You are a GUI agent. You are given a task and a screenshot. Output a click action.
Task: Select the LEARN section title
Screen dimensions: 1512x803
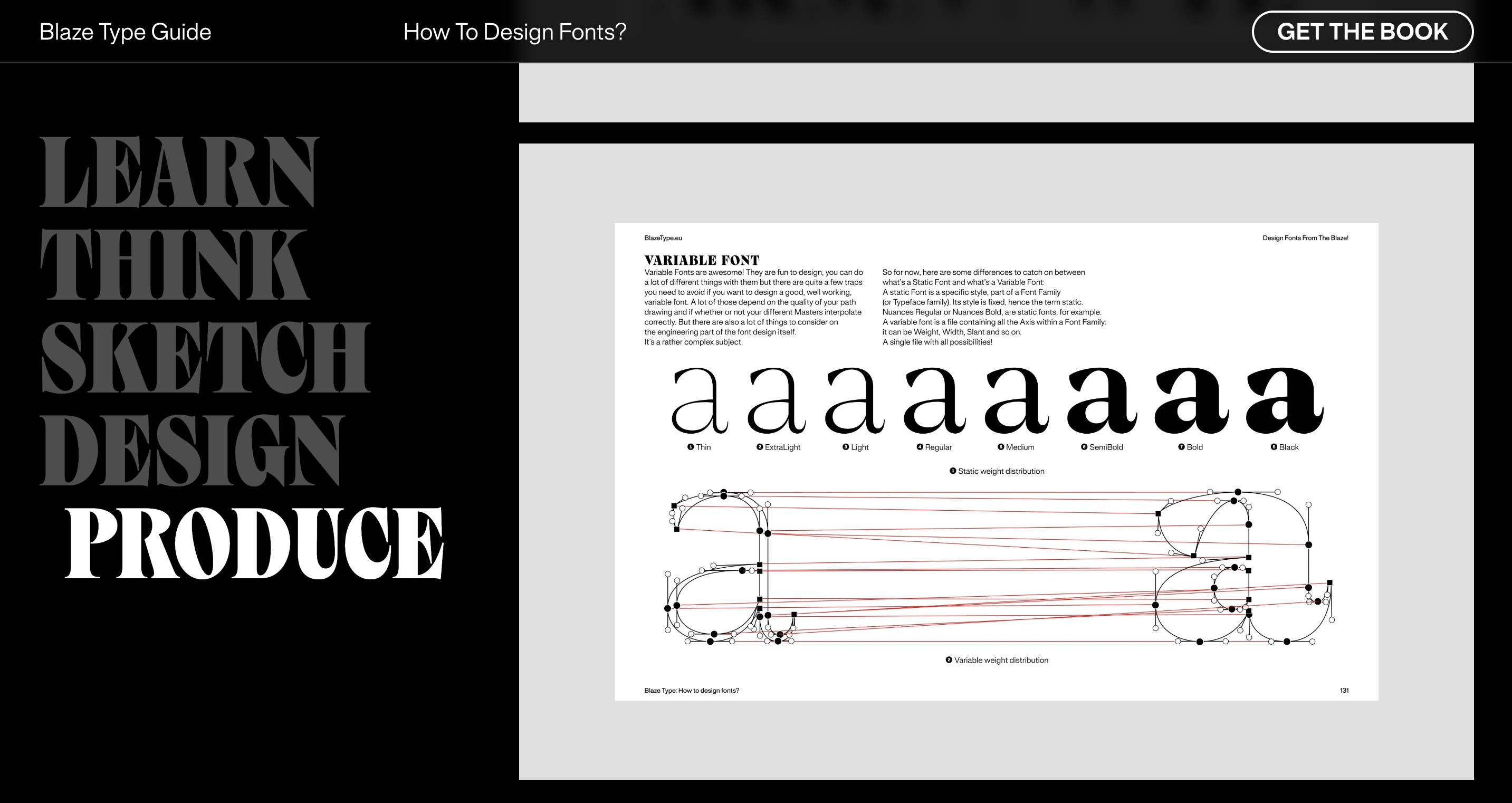(x=179, y=171)
